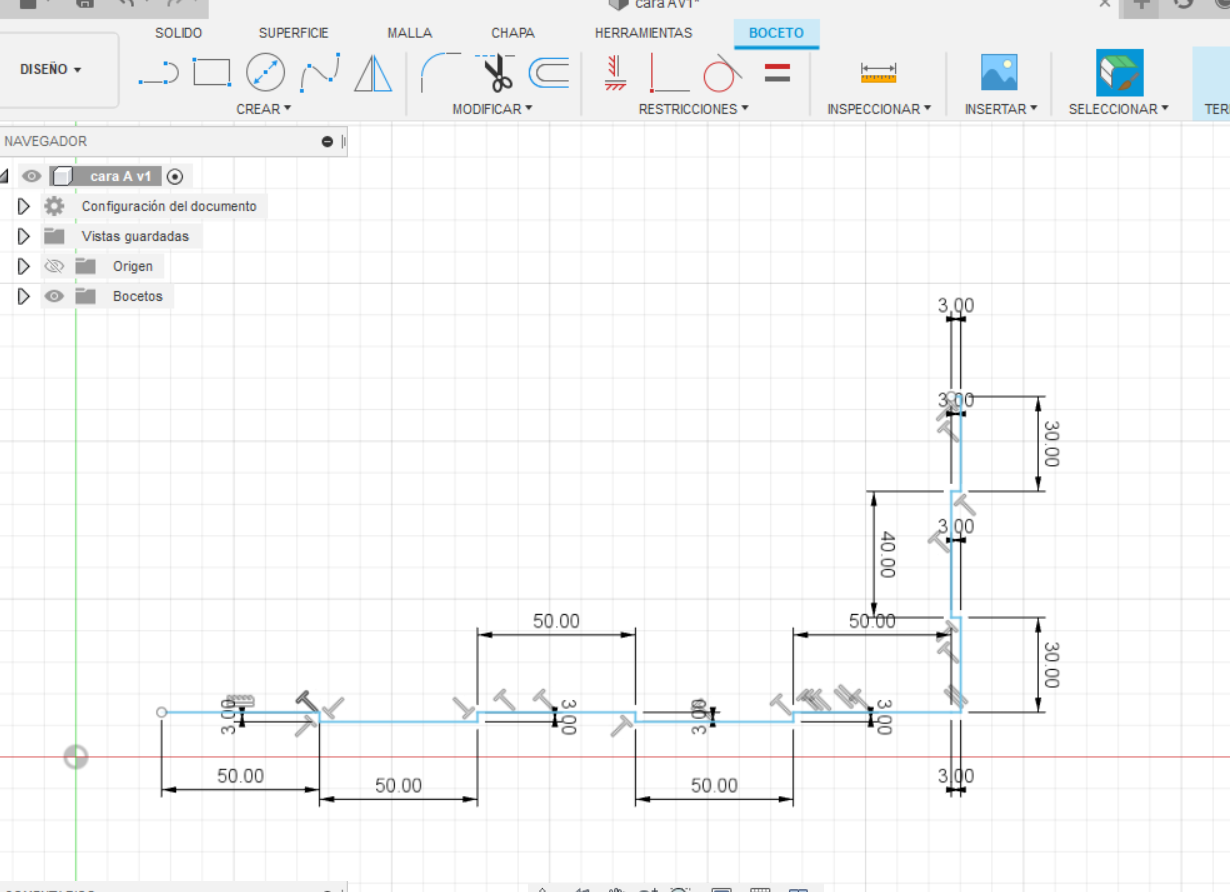The height and width of the screenshot is (892, 1230).
Task: Select the cara A v1 label
Action: tap(120, 176)
